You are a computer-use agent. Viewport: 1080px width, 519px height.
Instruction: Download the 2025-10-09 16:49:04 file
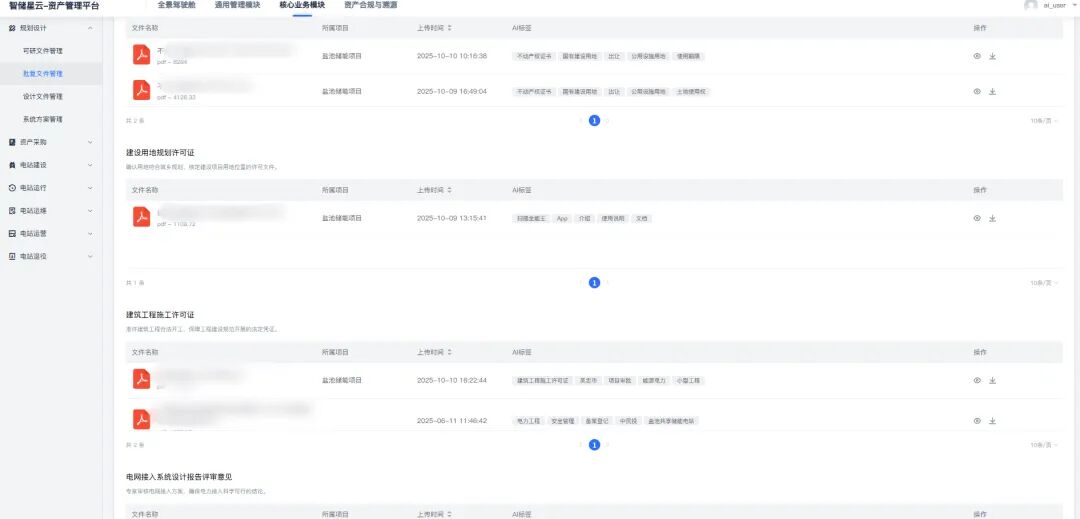993,91
